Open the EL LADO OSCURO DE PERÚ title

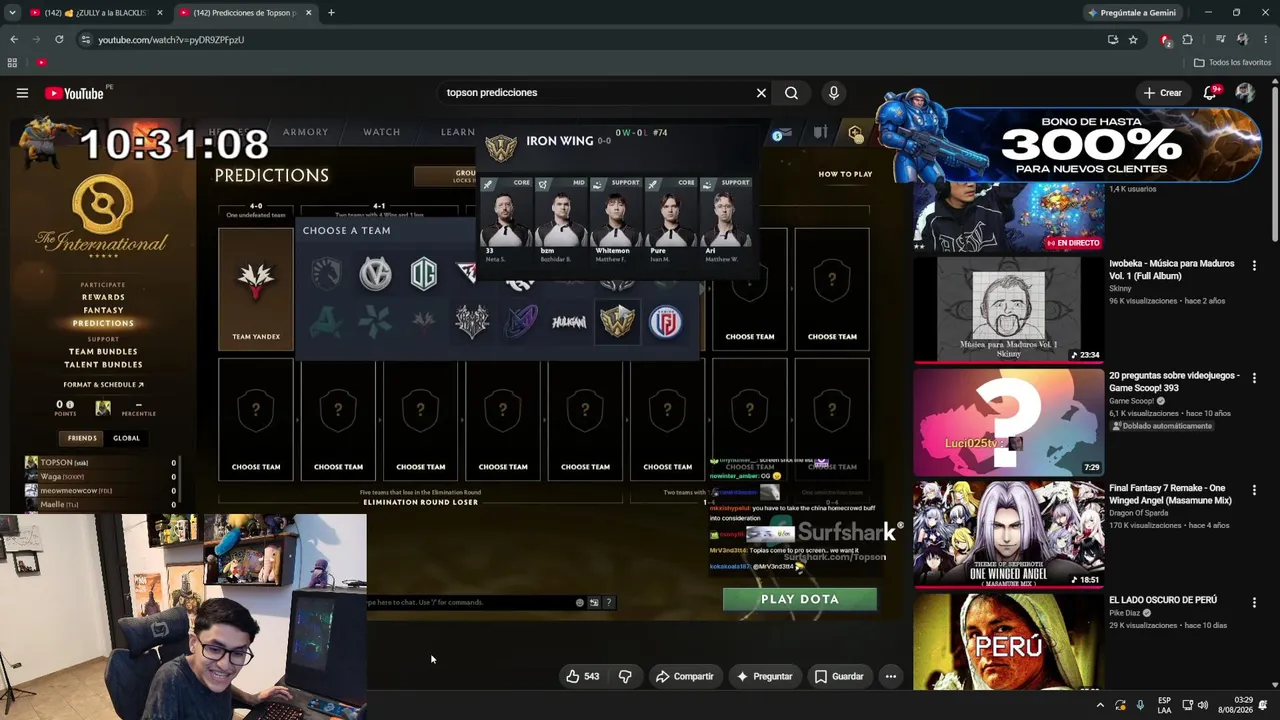click(1163, 600)
